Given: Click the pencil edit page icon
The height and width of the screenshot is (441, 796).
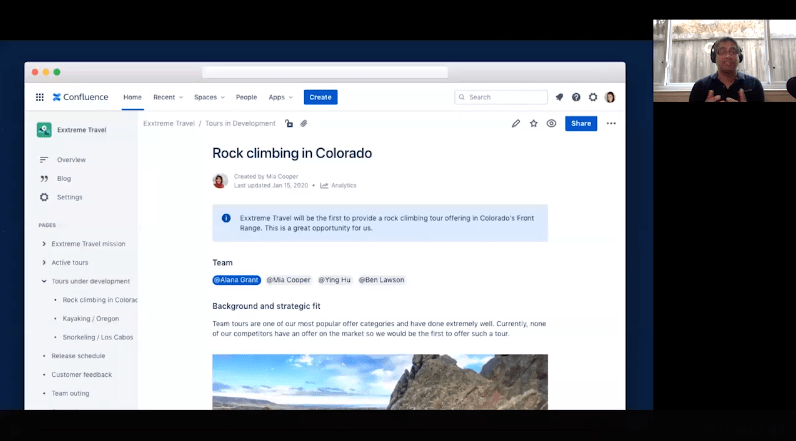Looking at the screenshot, I should point(516,124).
